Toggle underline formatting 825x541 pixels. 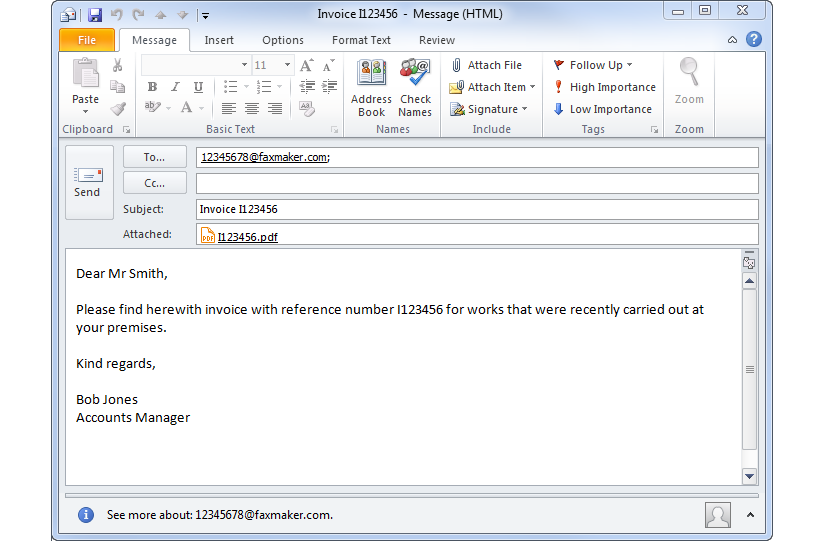tap(198, 87)
